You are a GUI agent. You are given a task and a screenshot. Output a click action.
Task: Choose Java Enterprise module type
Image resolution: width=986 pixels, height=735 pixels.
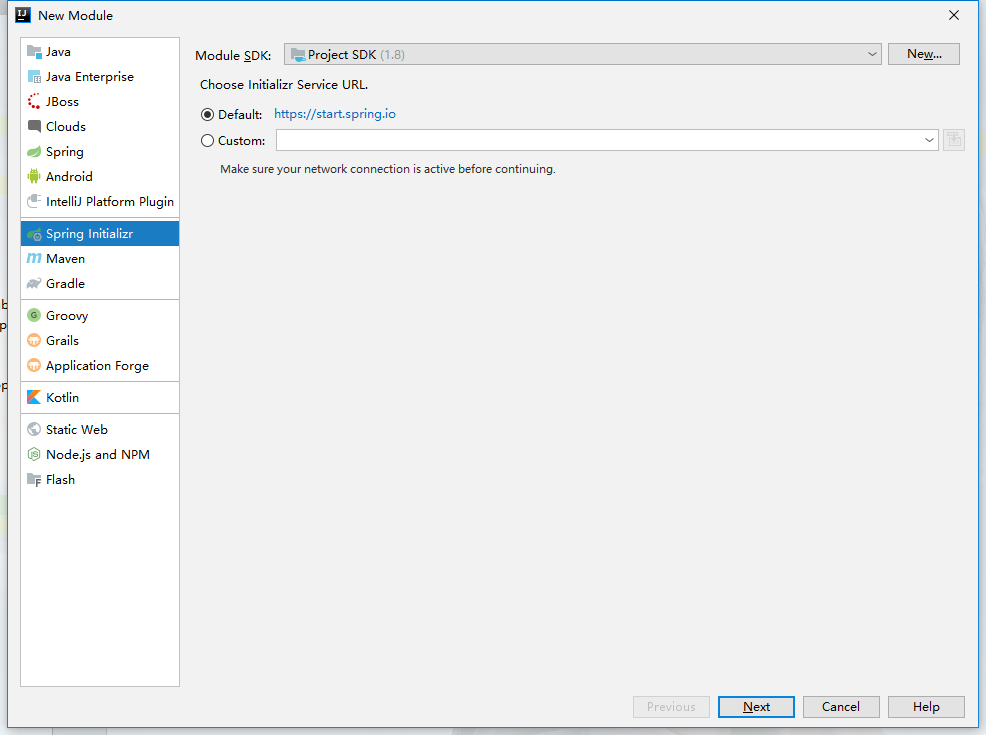pyautogui.click(x=100, y=77)
